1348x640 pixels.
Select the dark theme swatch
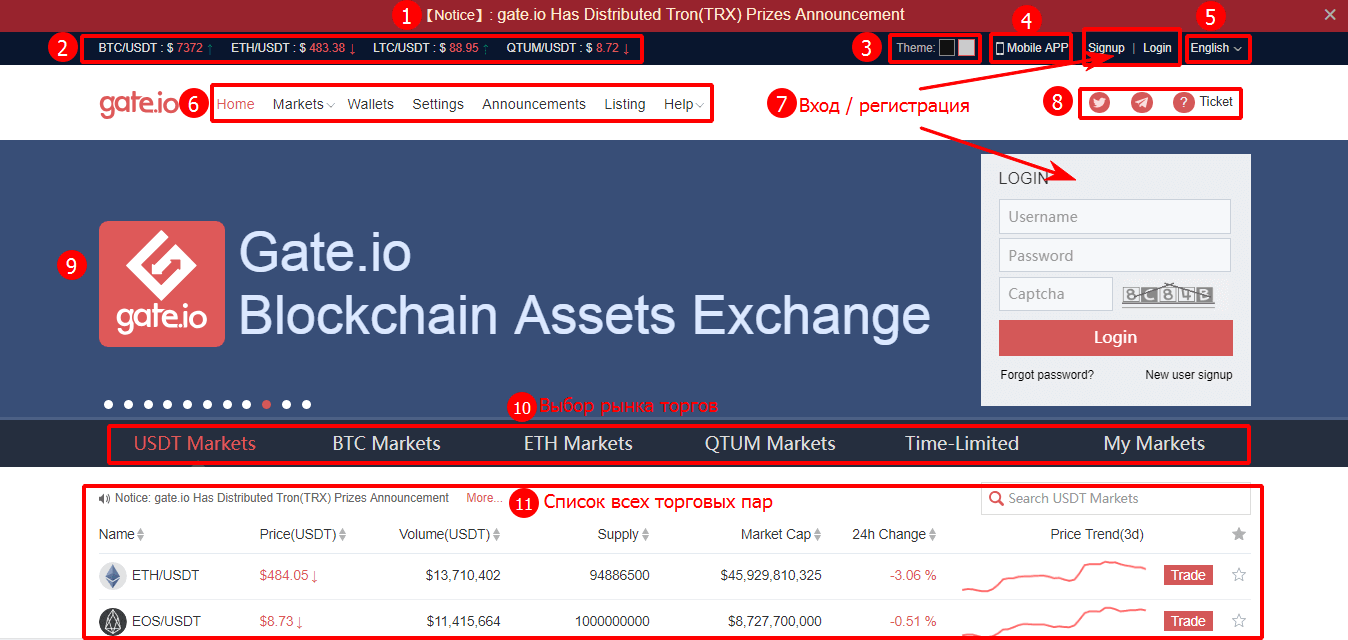tap(947, 47)
